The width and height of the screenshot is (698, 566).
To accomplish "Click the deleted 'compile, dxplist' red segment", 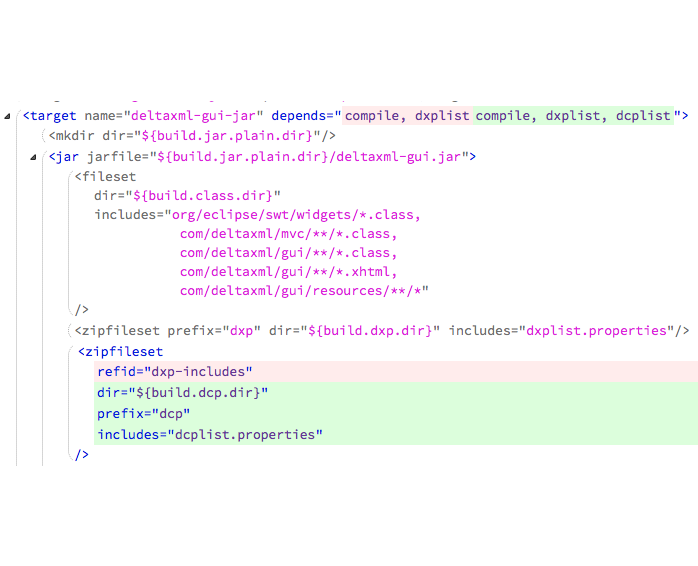I will (x=407, y=116).
